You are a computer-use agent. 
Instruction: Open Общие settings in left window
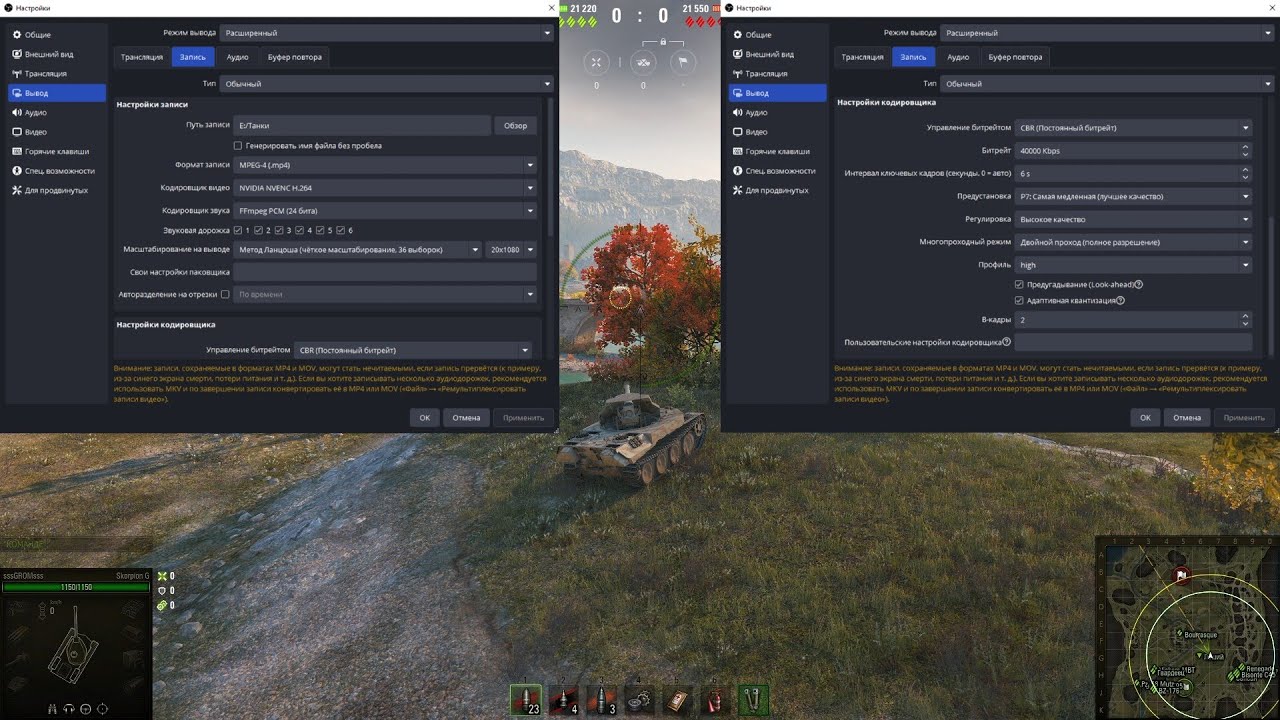pyautogui.click(x=57, y=35)
